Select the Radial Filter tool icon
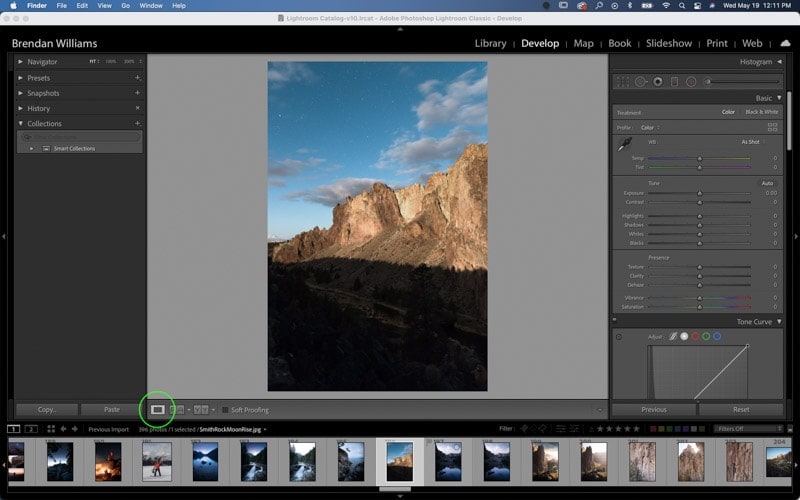This screenshot has height=500, width=800. coord(691,82)
